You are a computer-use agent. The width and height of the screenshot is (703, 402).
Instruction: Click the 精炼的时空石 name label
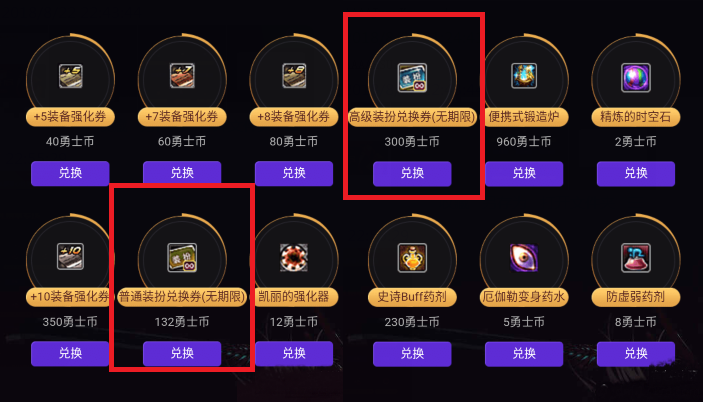636,117
